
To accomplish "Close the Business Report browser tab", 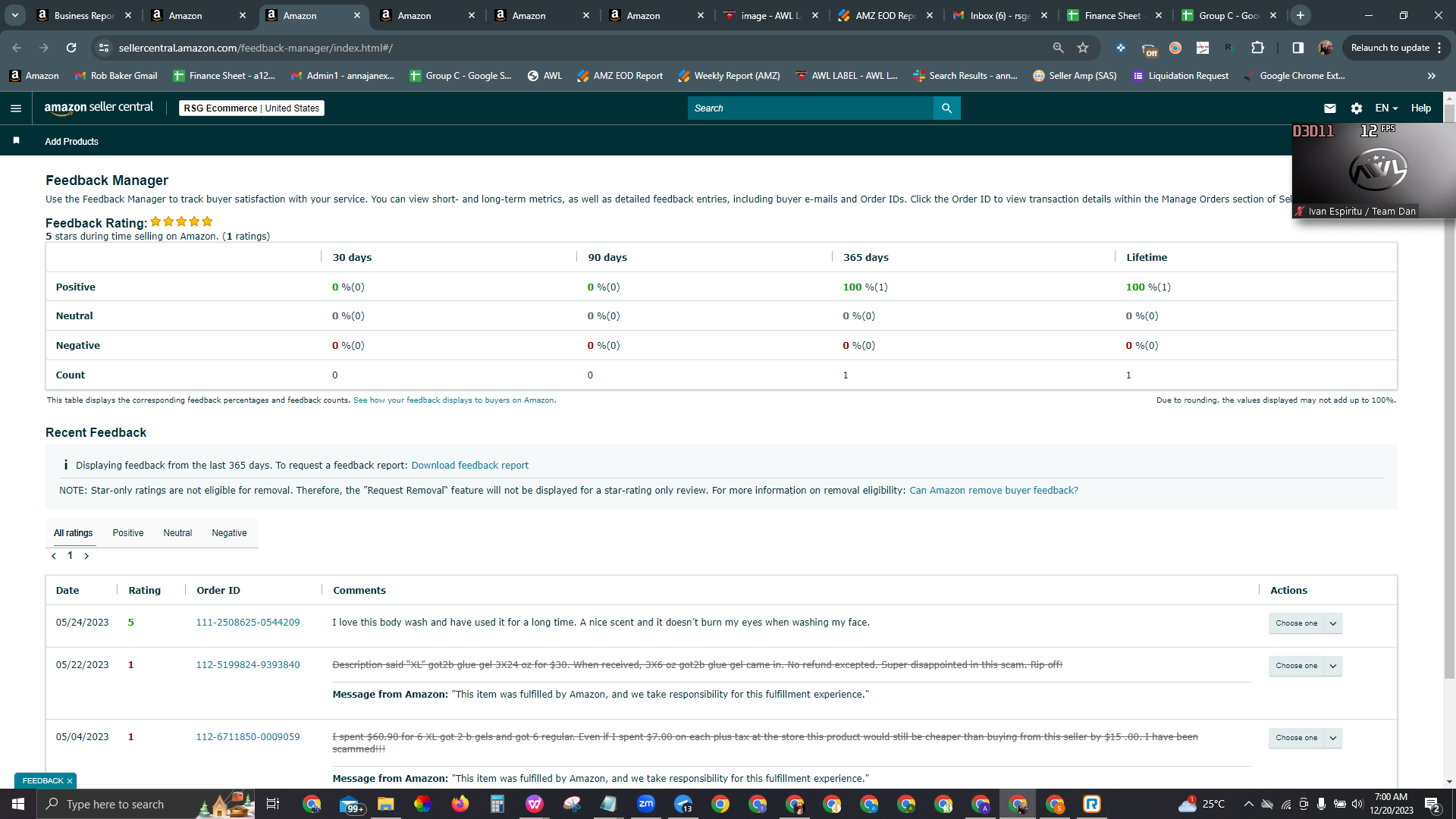I will (x=128, y=15).
